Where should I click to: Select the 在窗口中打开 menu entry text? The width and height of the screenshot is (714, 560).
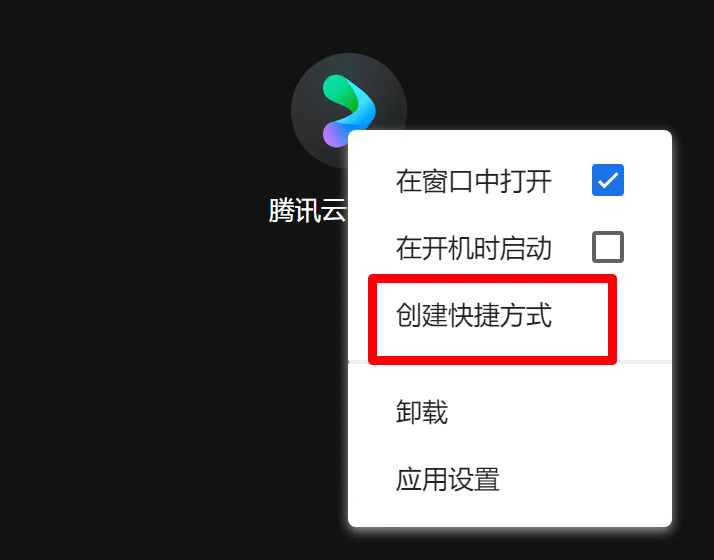[474, 181]
